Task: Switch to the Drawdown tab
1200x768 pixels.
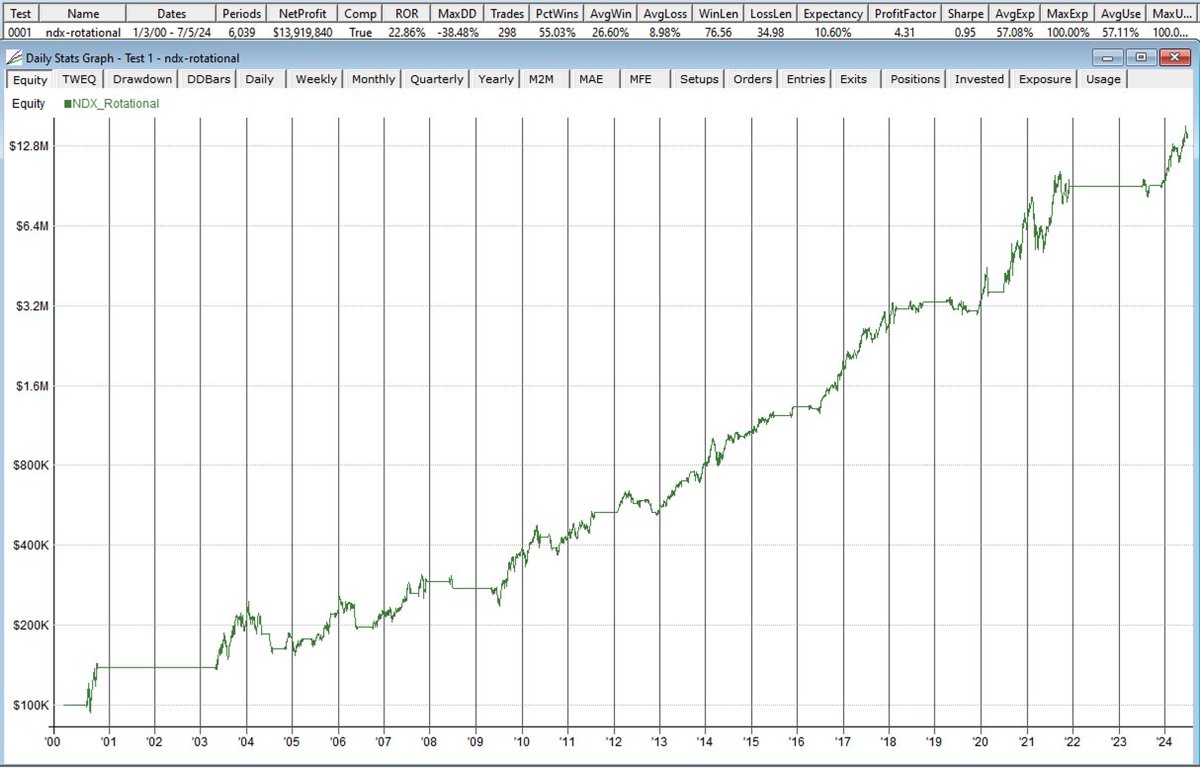Action: 141,79
